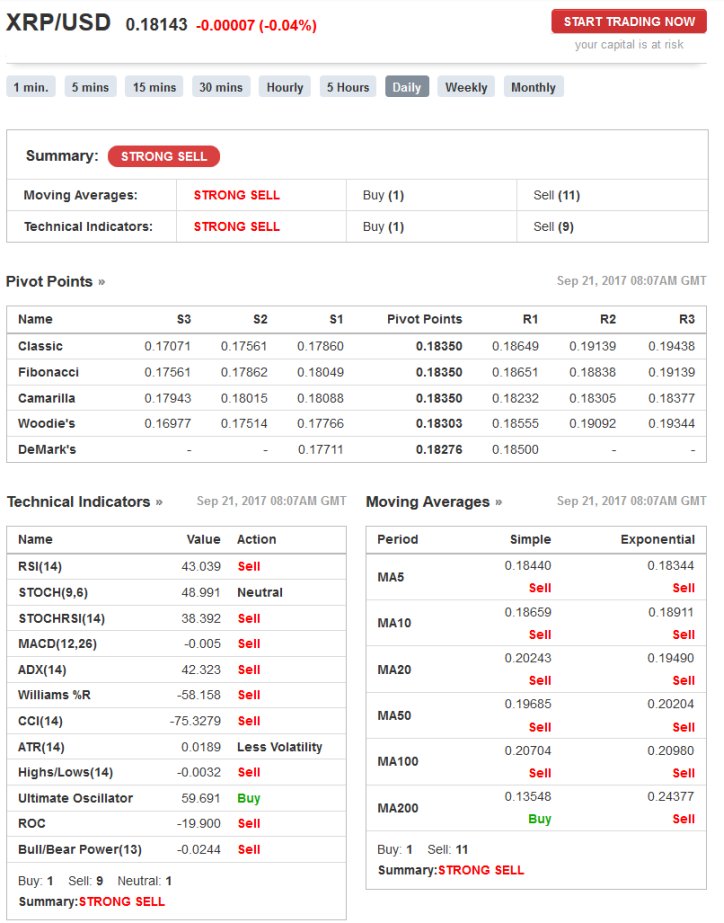
Task: Select the Monthly timeframe tab
Action: [533, 87]
